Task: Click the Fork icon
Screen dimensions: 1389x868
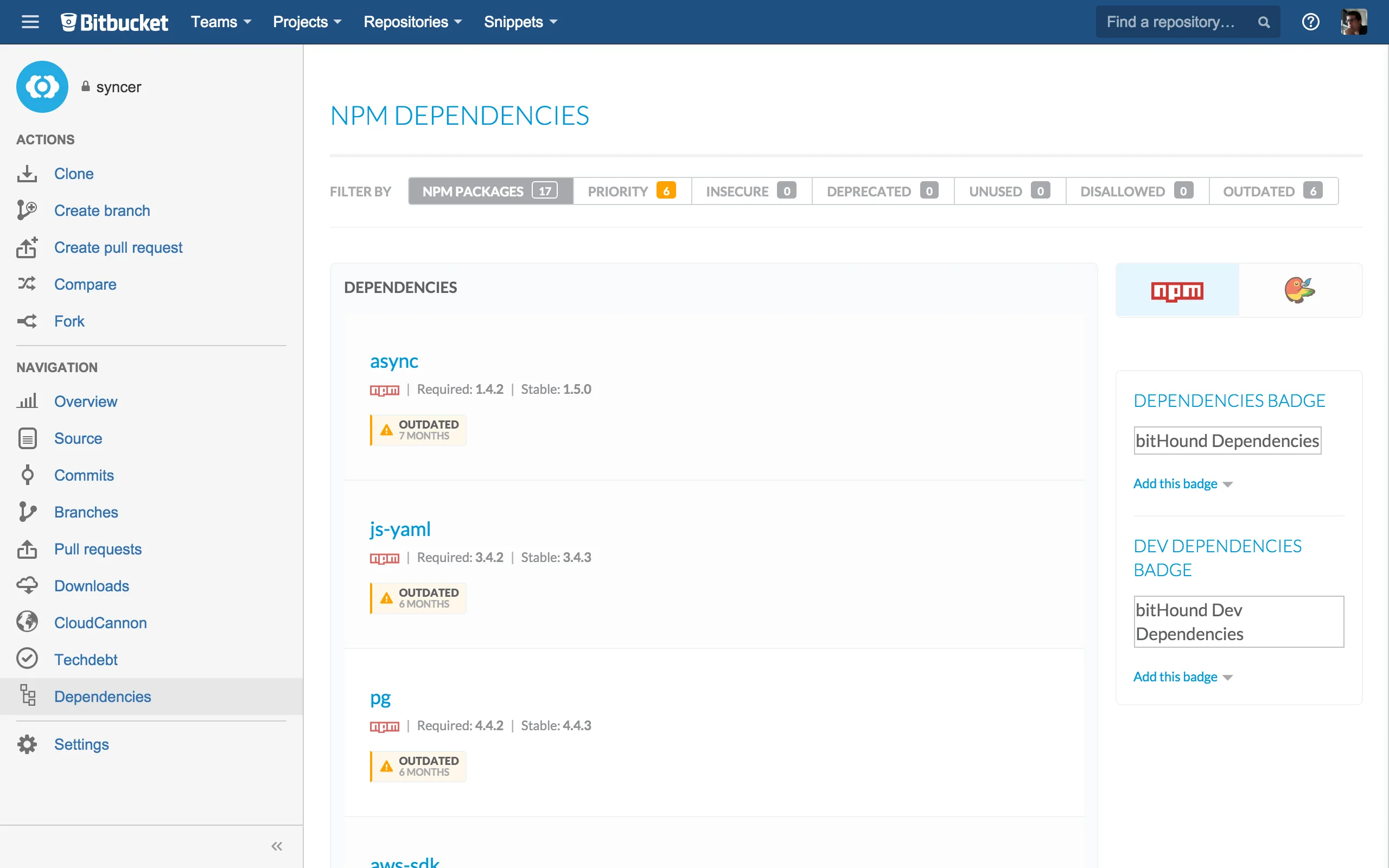Action: [x=27, y=321]
